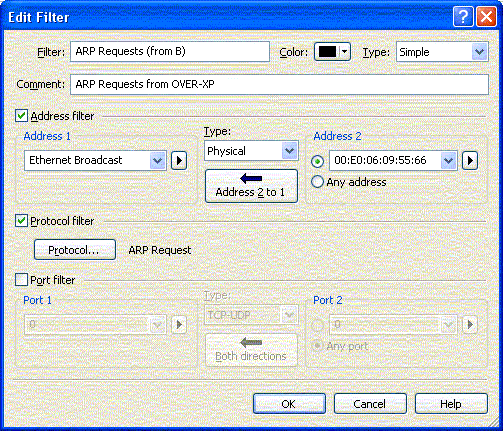Image resolution: width=503 pixels, height=431 pixels.
Task: Toggle the Address filter checkbox
Action: coord(21,116)
